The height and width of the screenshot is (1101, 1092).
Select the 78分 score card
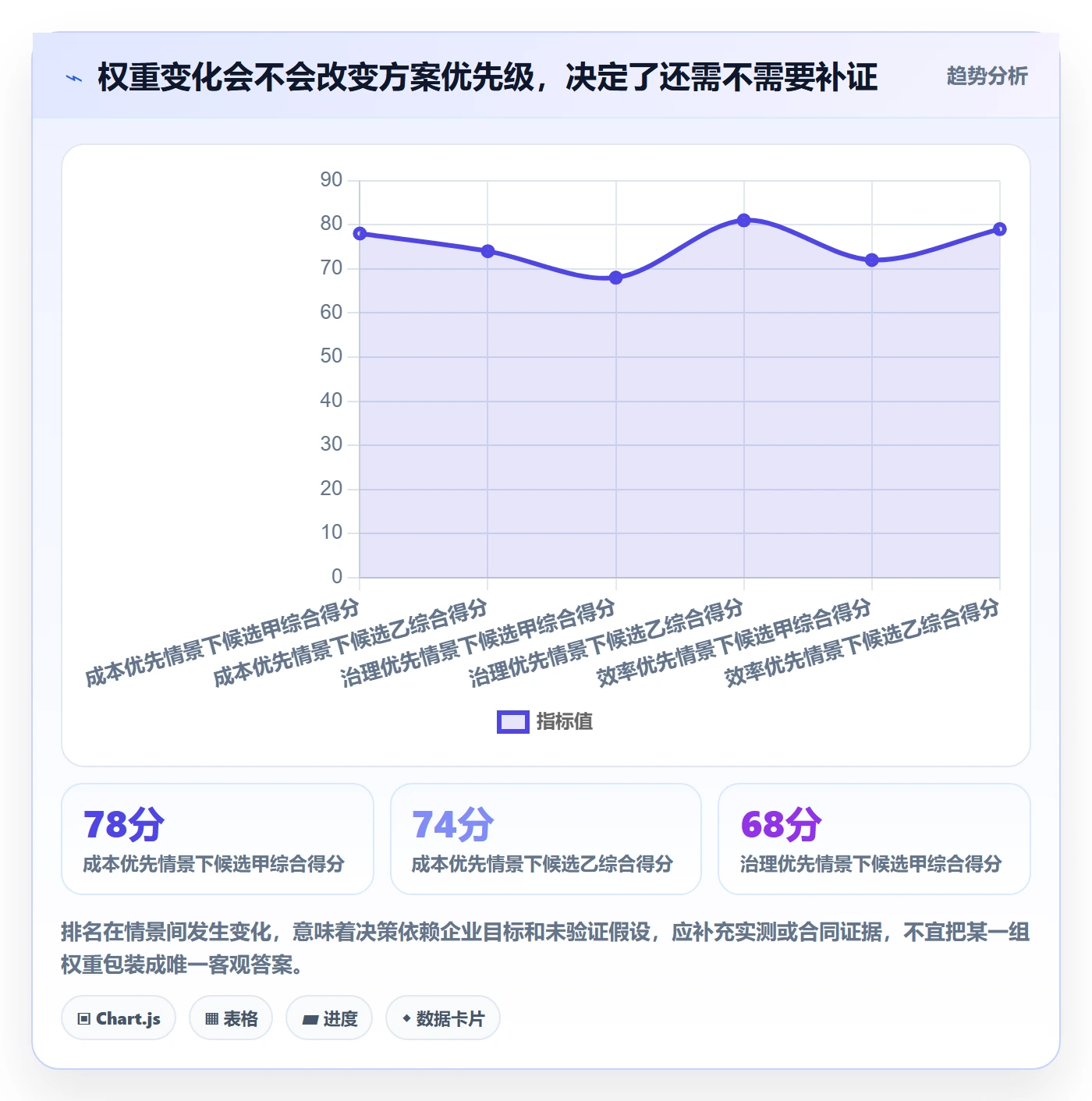[x=218, y=839]
